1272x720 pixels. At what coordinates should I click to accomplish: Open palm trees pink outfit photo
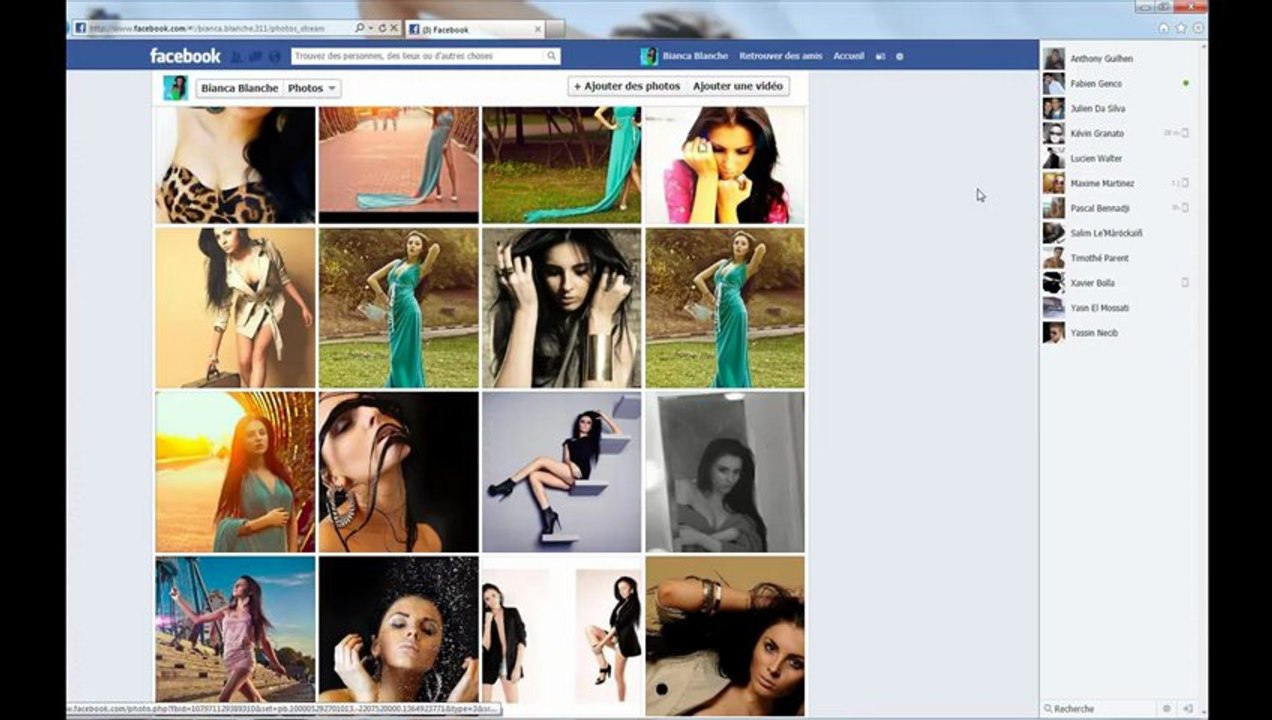[x=235, y=629]
